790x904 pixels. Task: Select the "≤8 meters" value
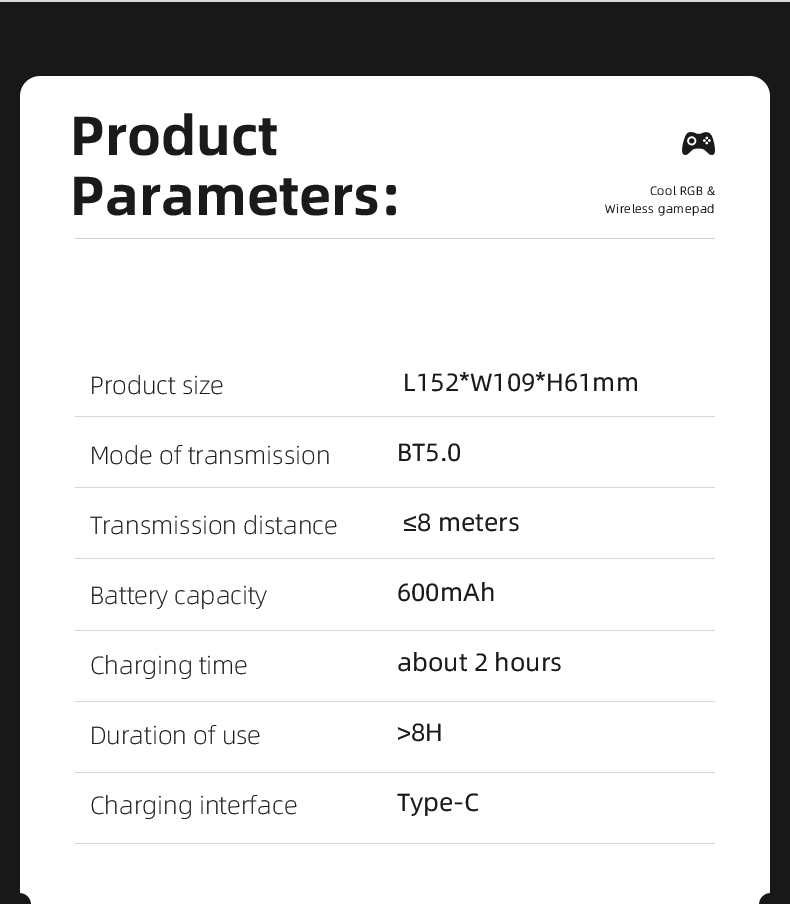(x=461, y=523)
